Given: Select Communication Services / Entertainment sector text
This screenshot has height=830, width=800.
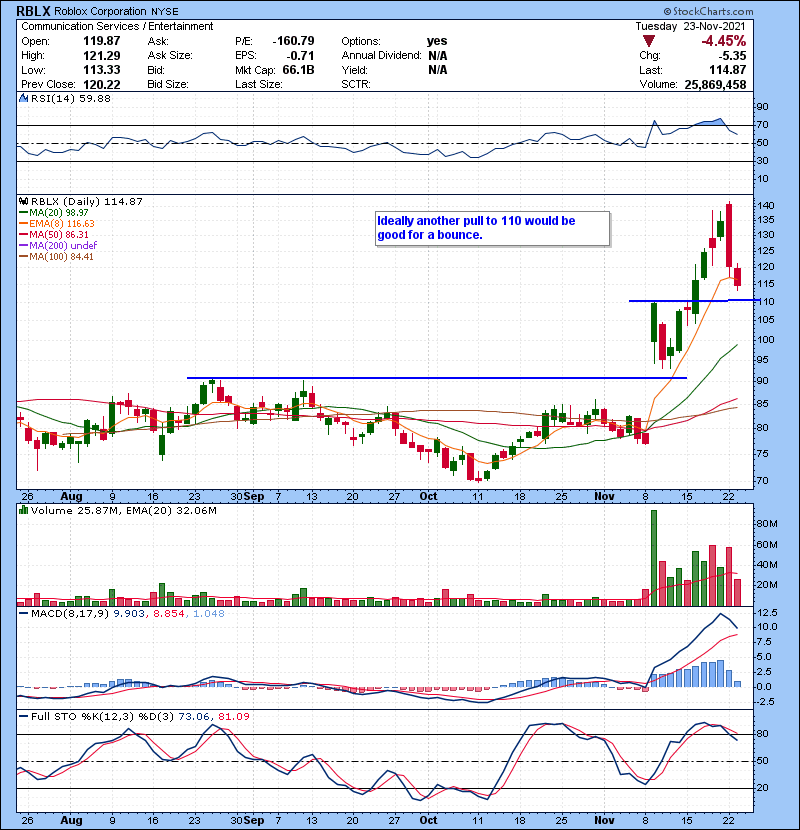Looking at the screenshot, I should [x=117, y=26].
